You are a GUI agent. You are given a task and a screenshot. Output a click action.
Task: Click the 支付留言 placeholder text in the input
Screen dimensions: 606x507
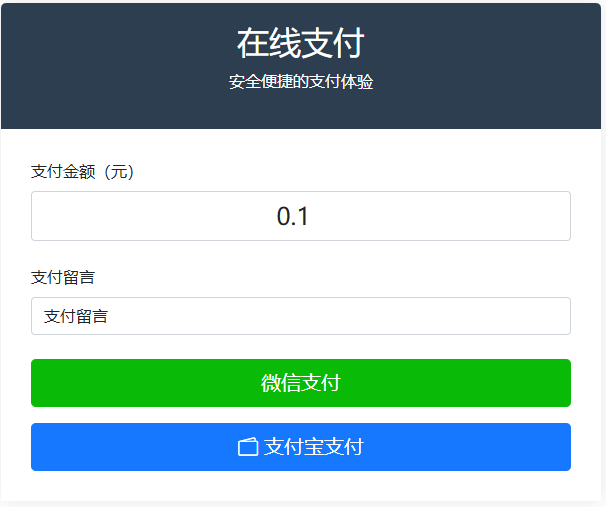[76, 316]
